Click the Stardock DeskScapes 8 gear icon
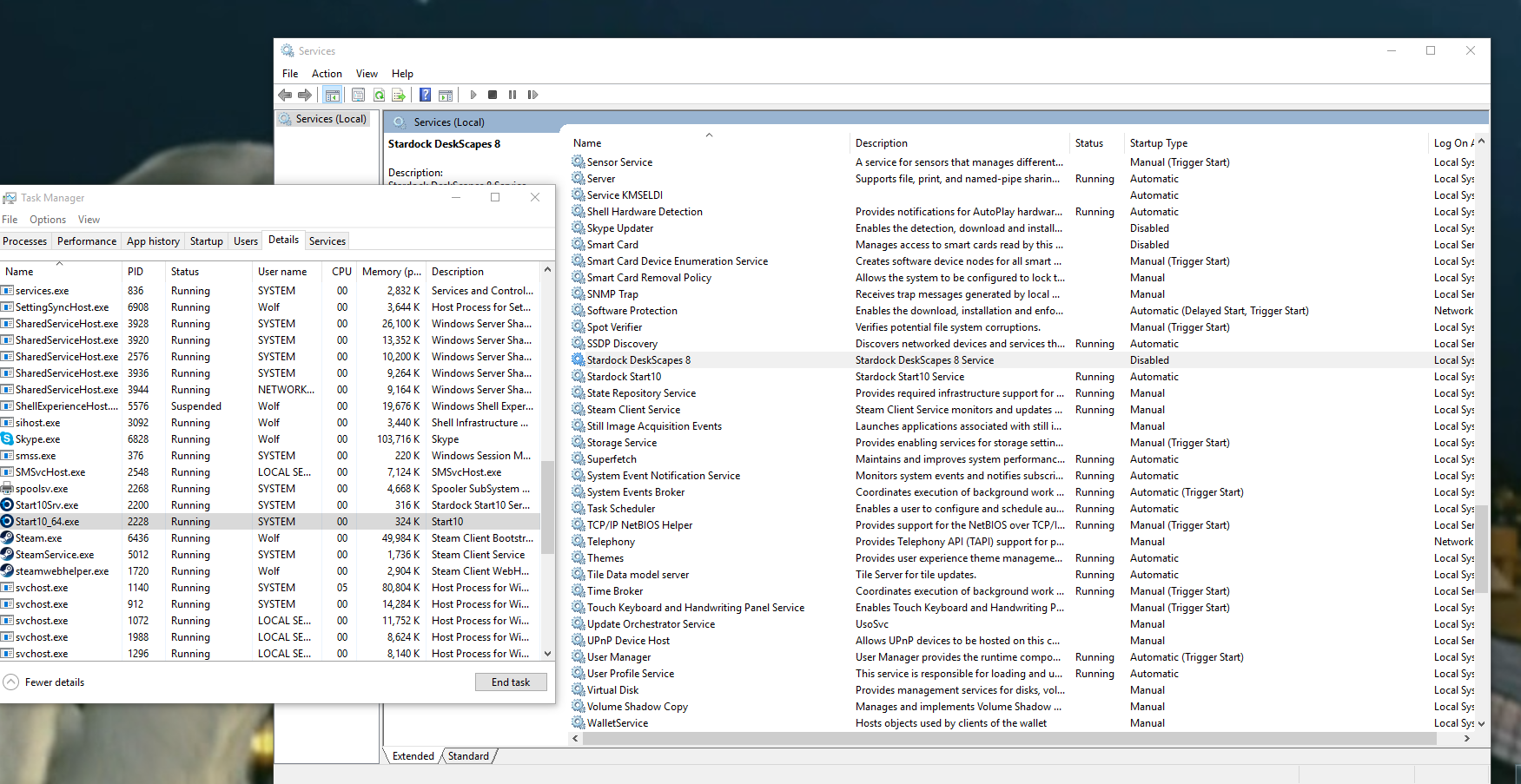 click(x=579, y=359)
